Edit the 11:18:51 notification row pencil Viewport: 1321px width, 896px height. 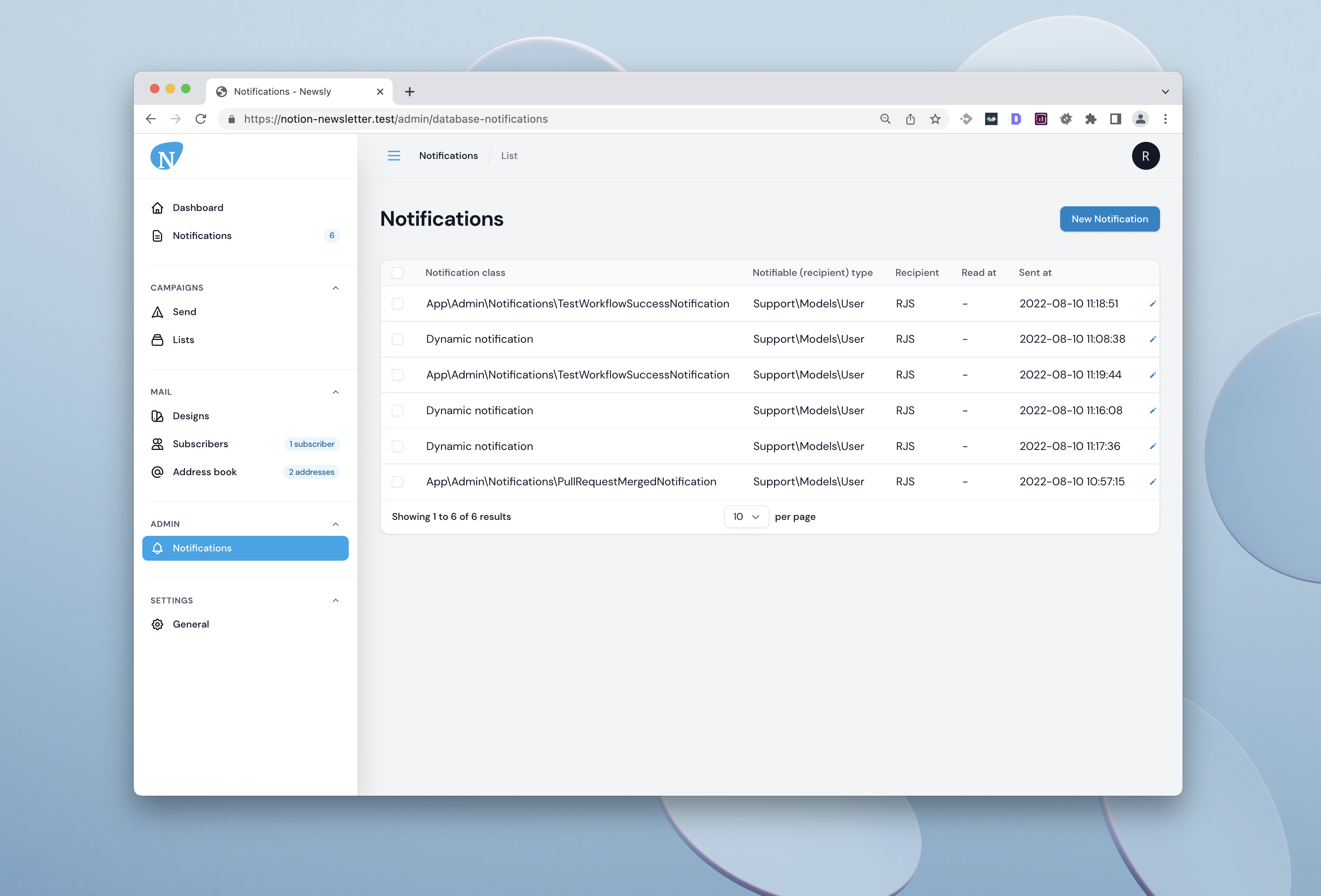point(1152,304)
